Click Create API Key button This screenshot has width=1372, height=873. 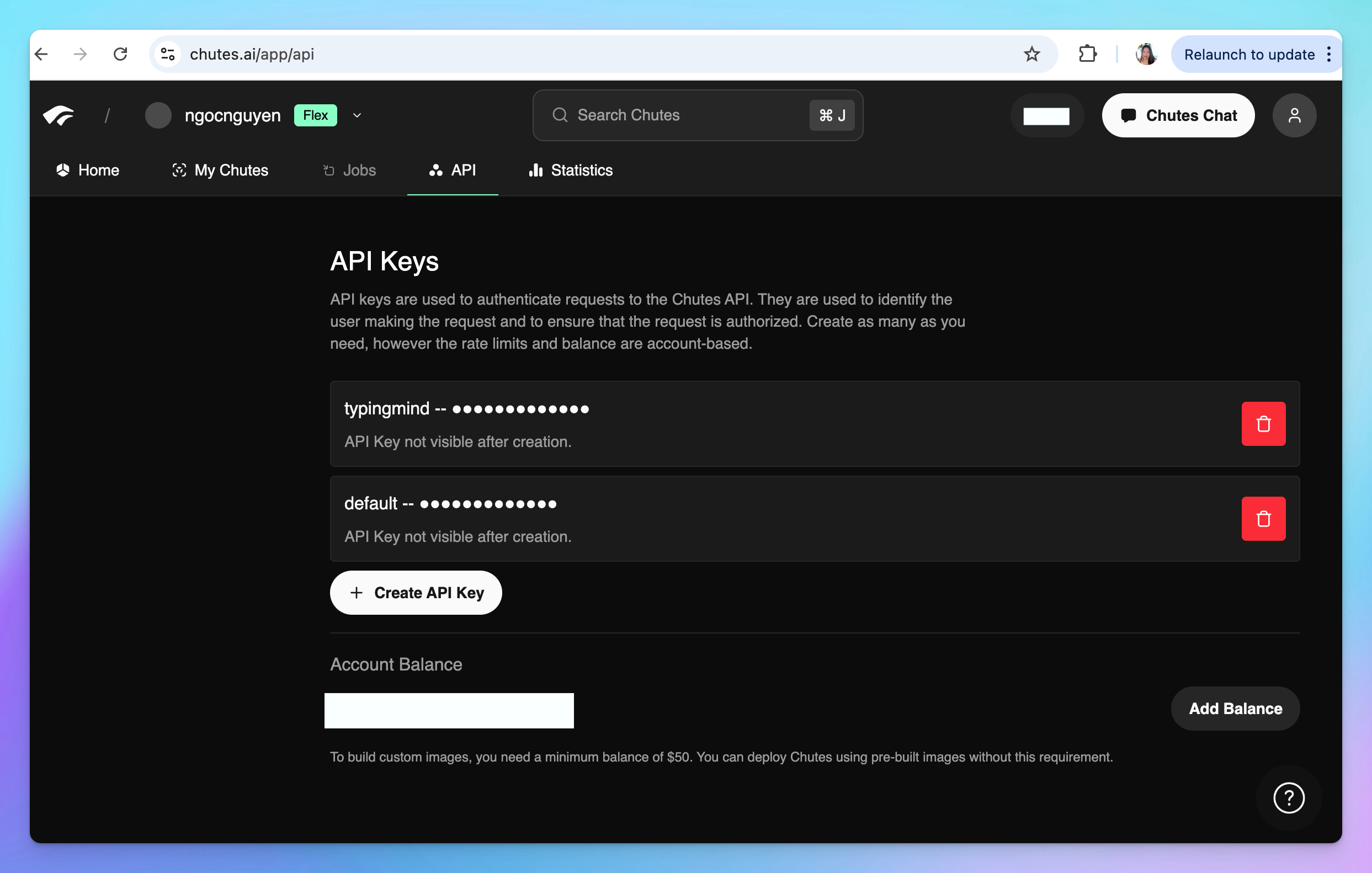(x=416, y=593)
